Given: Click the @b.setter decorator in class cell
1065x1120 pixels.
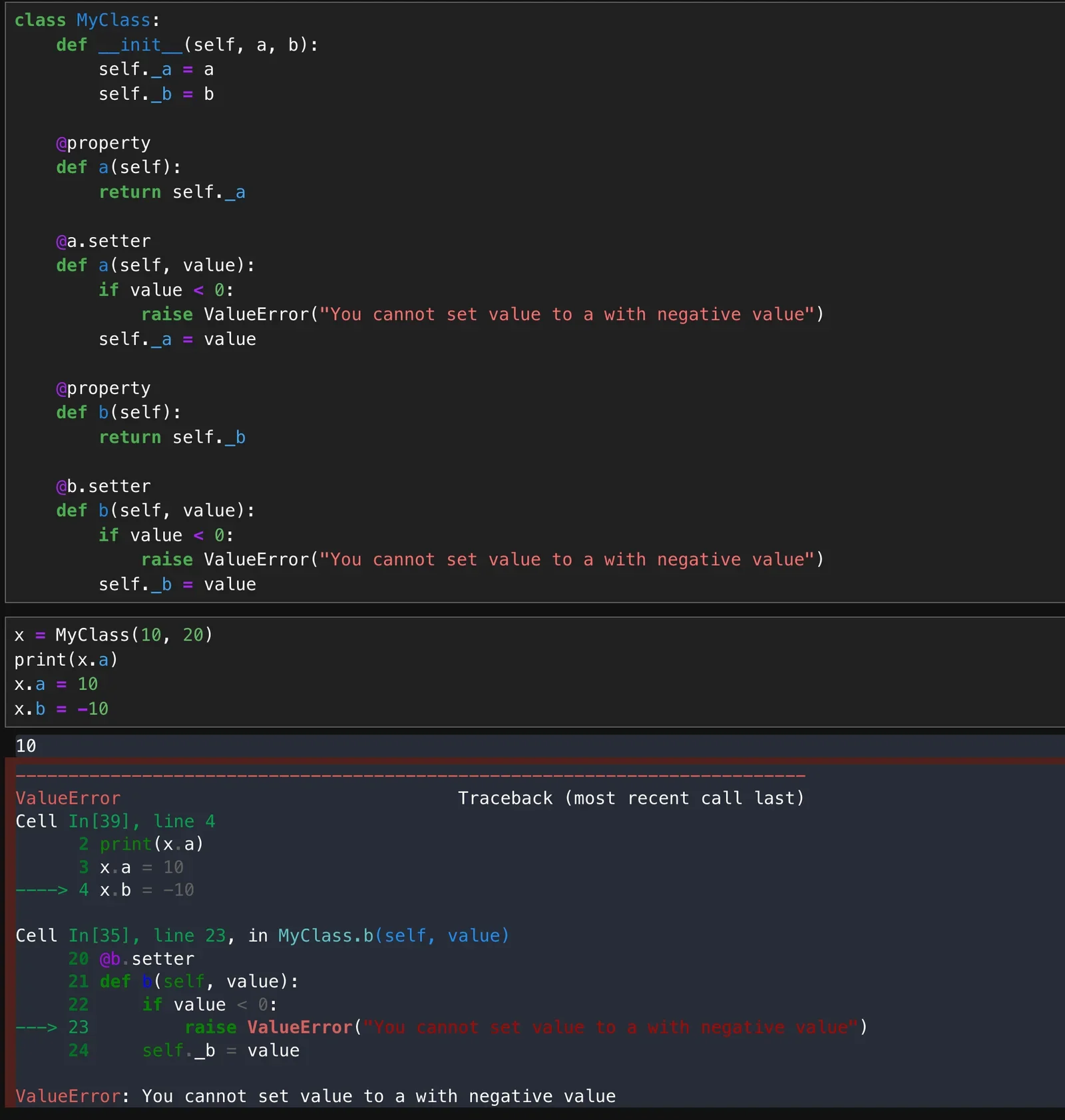Looking at the screenshot, I should [103, 485].
